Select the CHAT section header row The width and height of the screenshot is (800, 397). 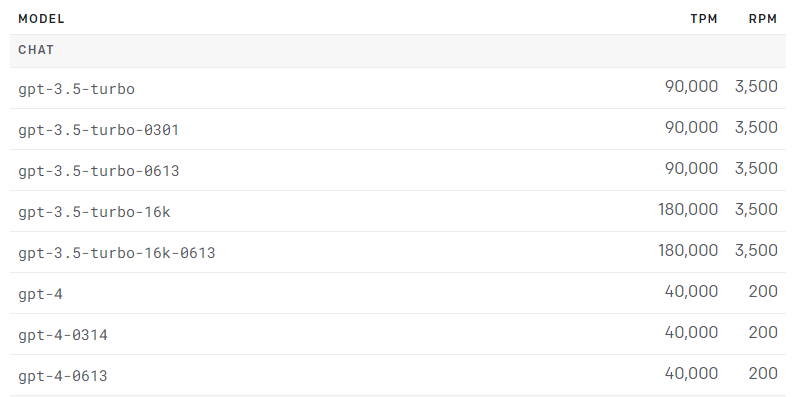[x=398, y=51]
